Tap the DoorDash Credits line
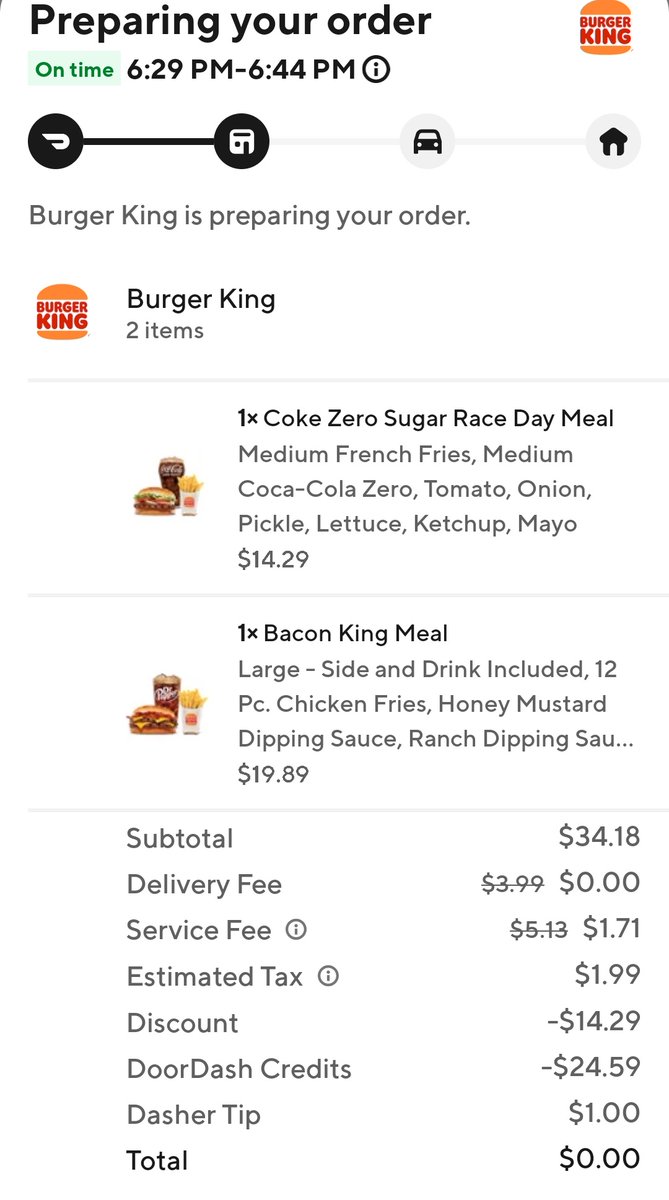This screenshot has height=1200, width=669. tap(383, 1068)
